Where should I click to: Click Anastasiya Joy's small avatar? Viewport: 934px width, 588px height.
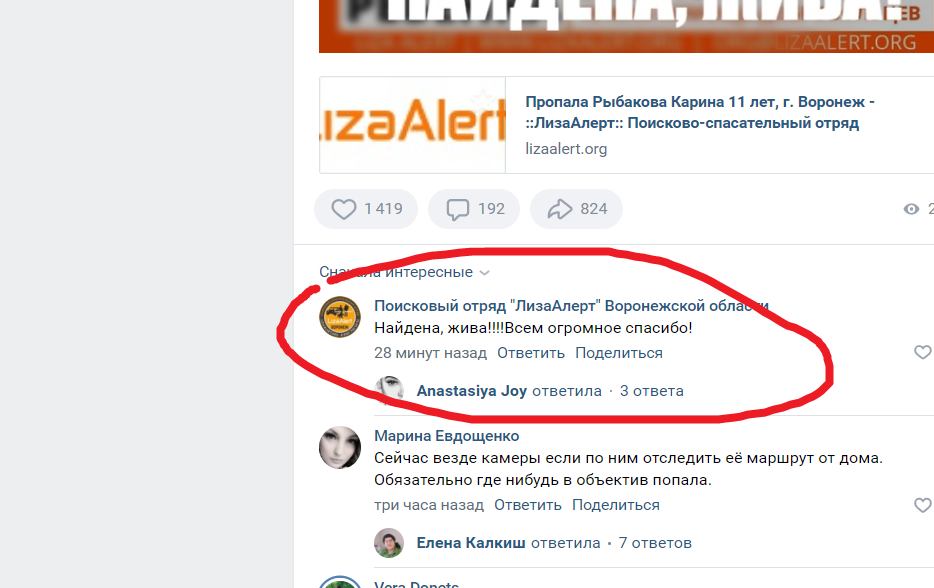(389, 391)
